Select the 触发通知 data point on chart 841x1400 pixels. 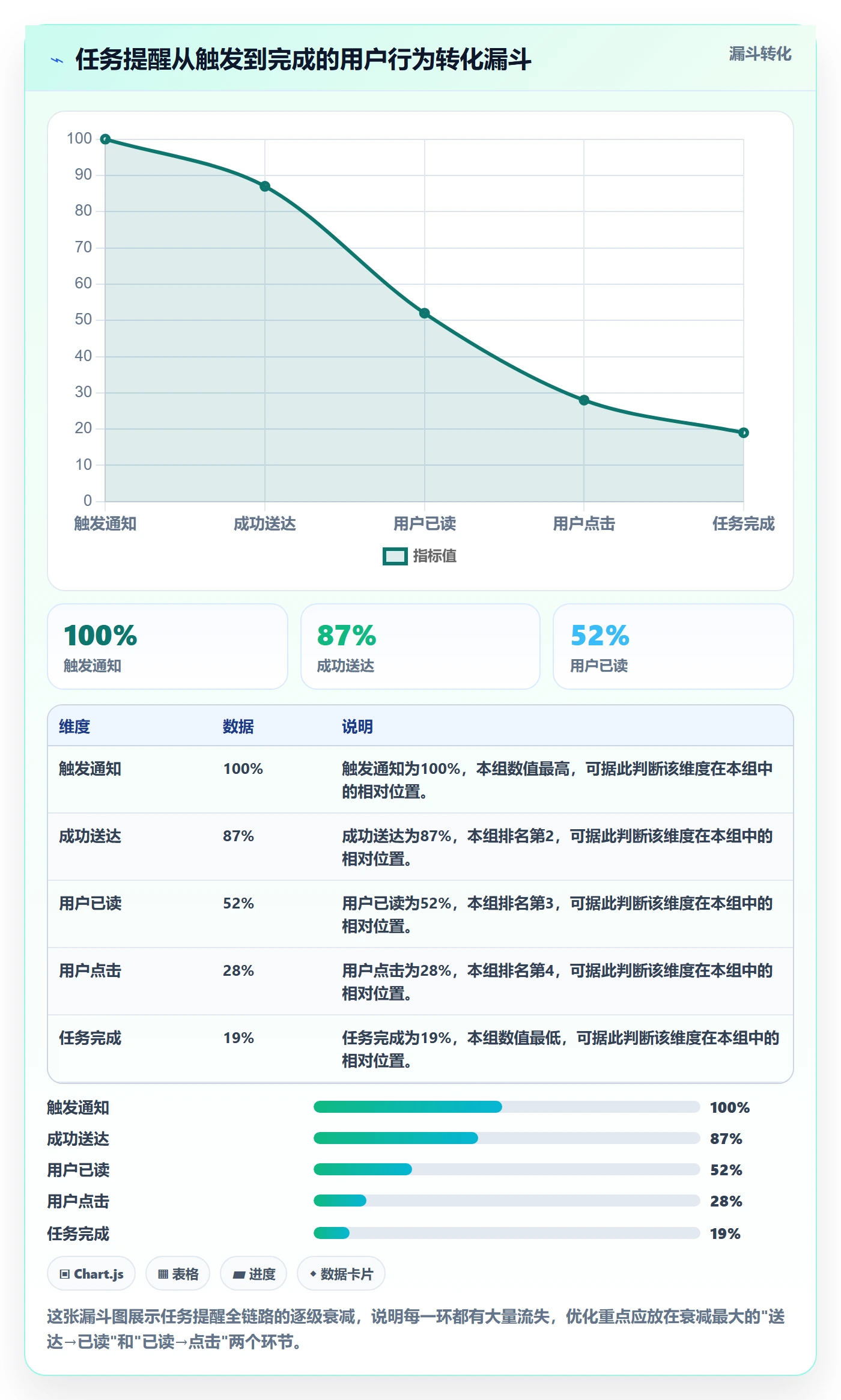pos(105,139)
